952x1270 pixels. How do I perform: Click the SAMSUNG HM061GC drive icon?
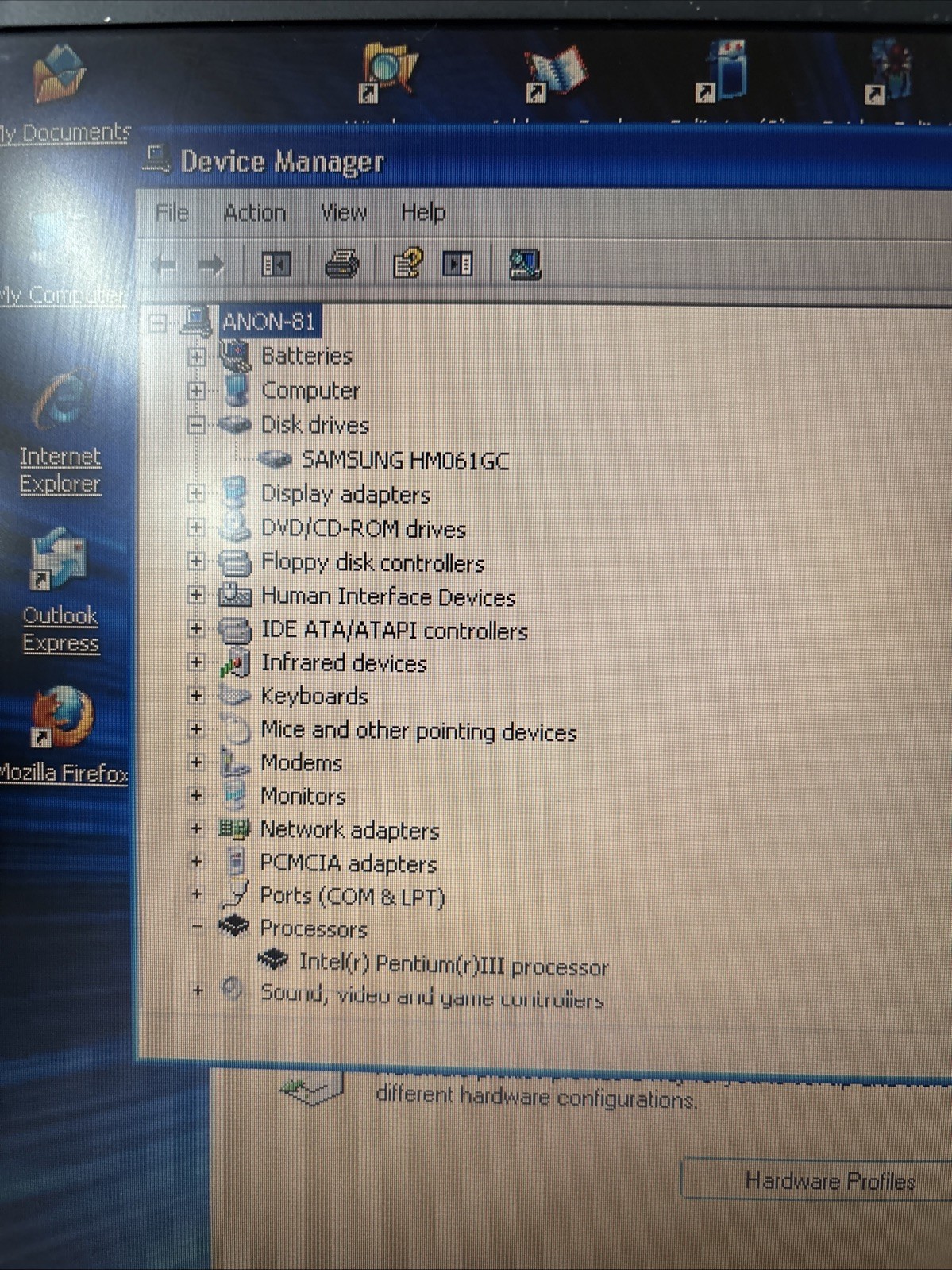[275, 459]
